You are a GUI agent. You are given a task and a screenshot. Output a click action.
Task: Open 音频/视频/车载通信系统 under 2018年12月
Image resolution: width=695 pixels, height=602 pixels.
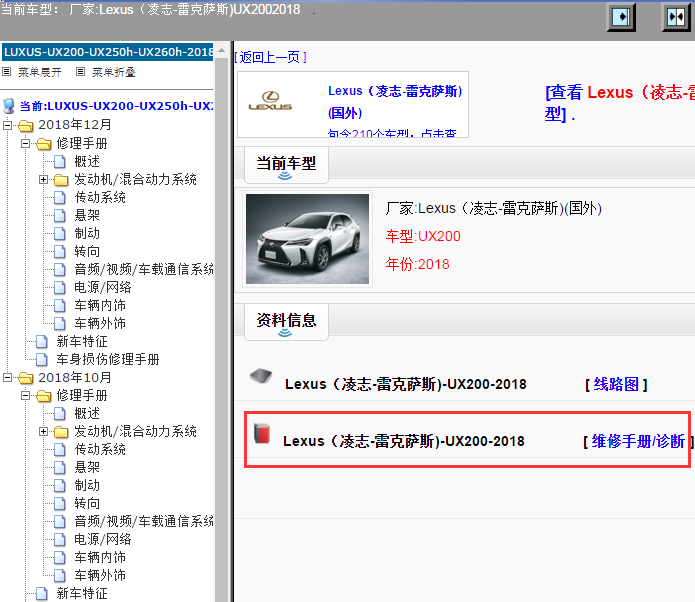coord(144,269)
